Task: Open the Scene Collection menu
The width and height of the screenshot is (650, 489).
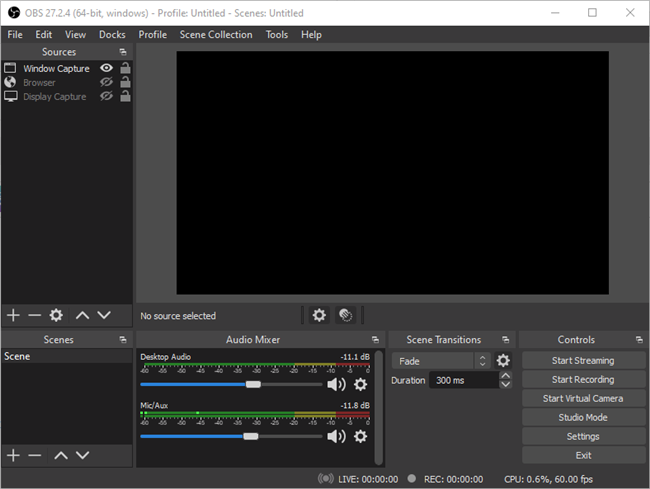Action: [216, 34]
